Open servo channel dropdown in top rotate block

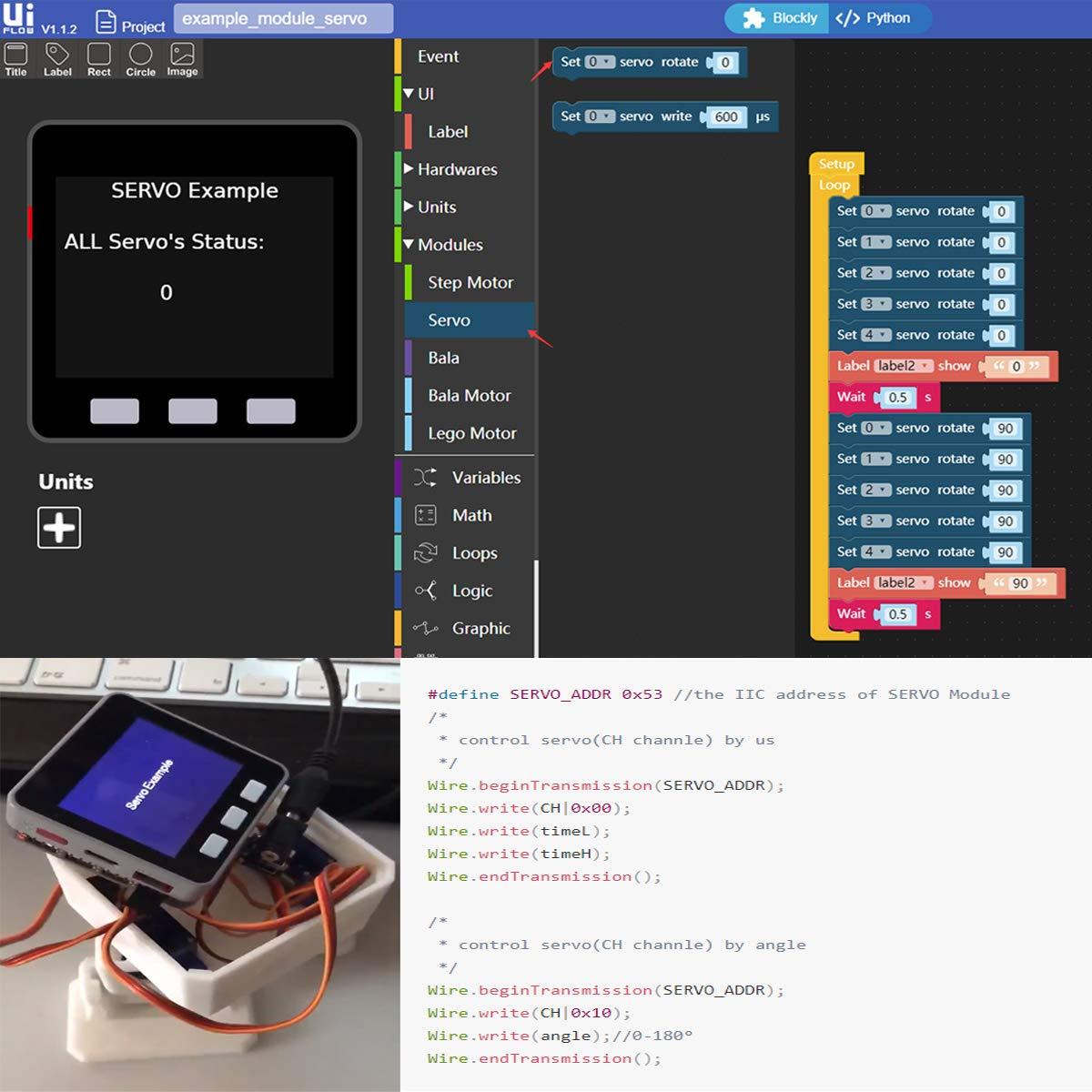[x=600, y=62]
